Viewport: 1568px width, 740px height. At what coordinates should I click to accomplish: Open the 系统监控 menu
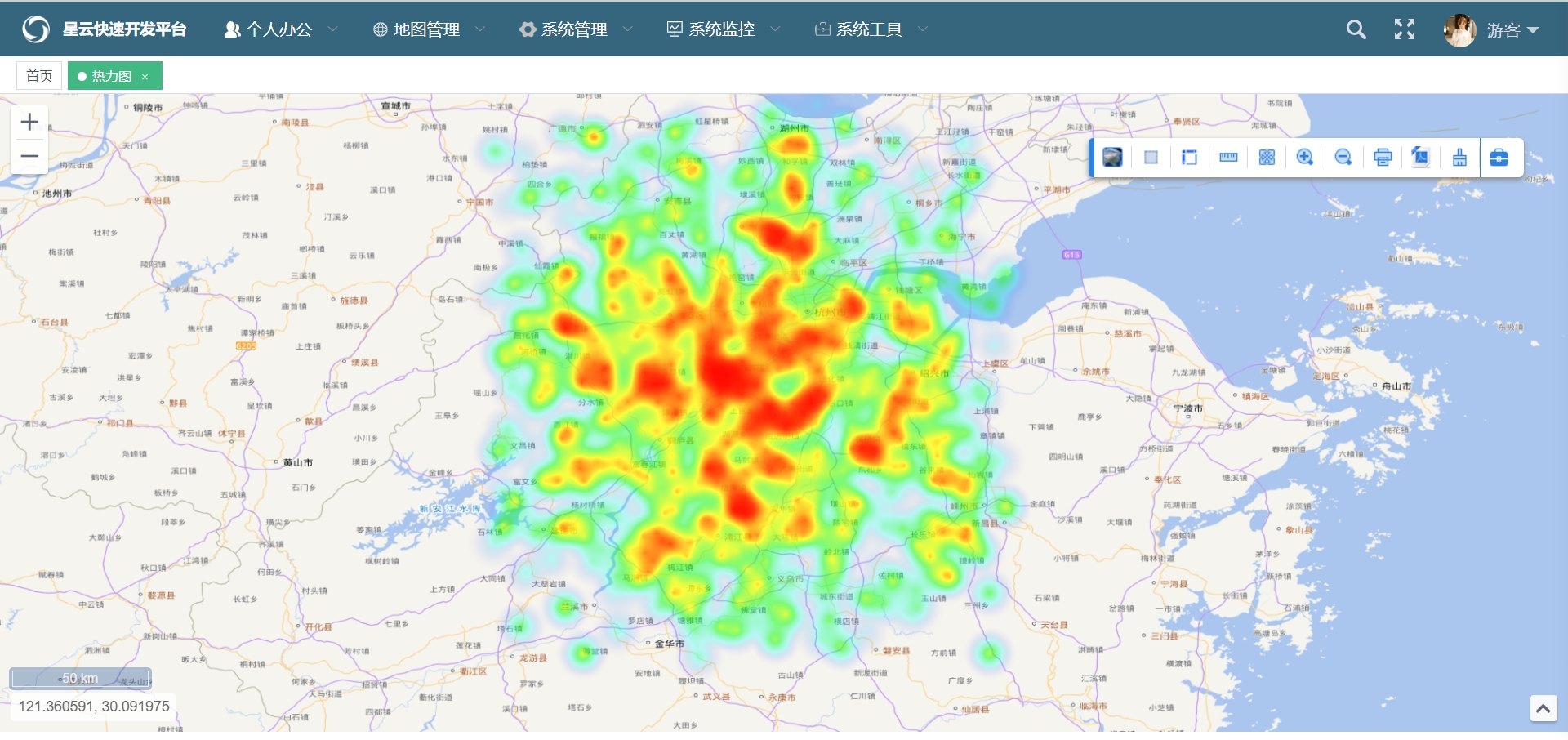coord(723,29)
